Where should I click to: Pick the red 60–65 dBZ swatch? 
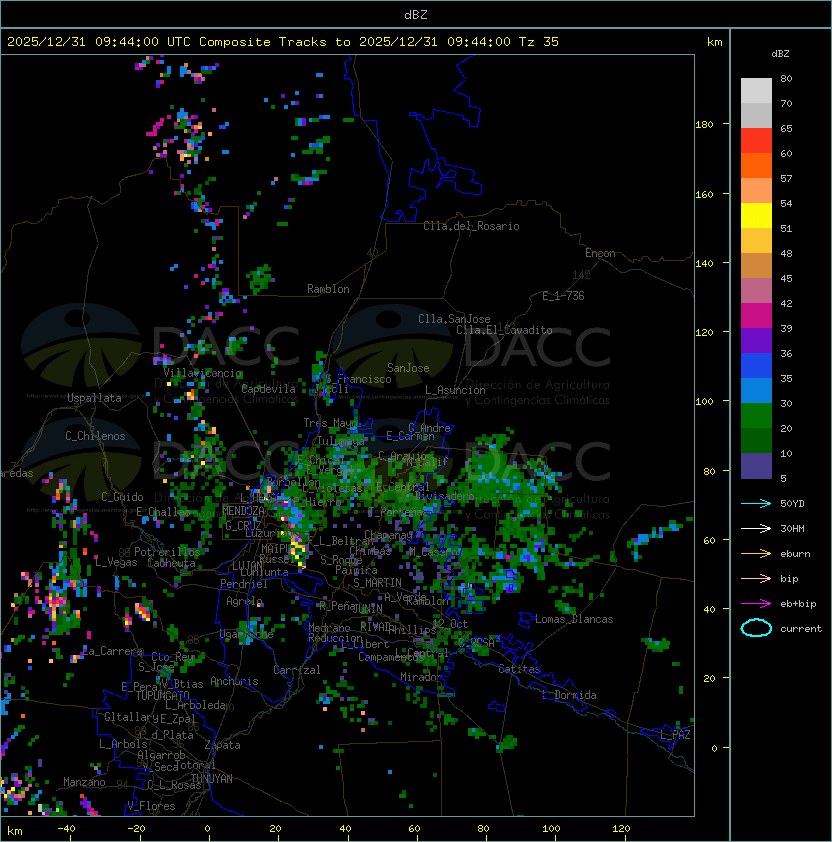point(756,141)
